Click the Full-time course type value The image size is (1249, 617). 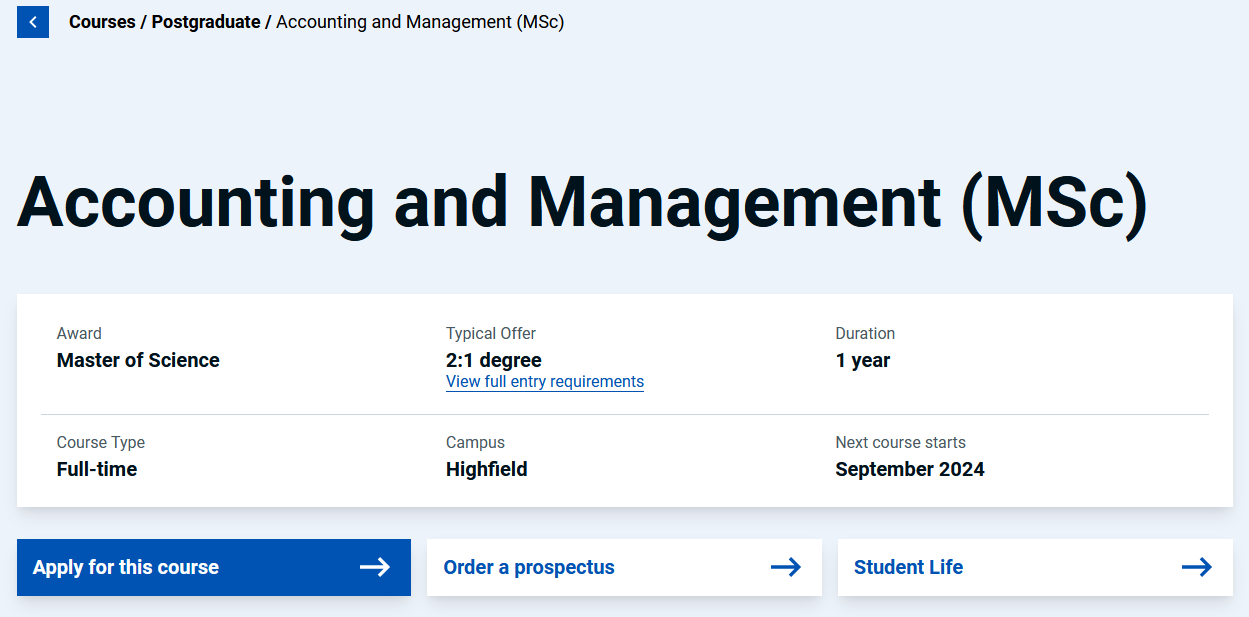point(97,470)
